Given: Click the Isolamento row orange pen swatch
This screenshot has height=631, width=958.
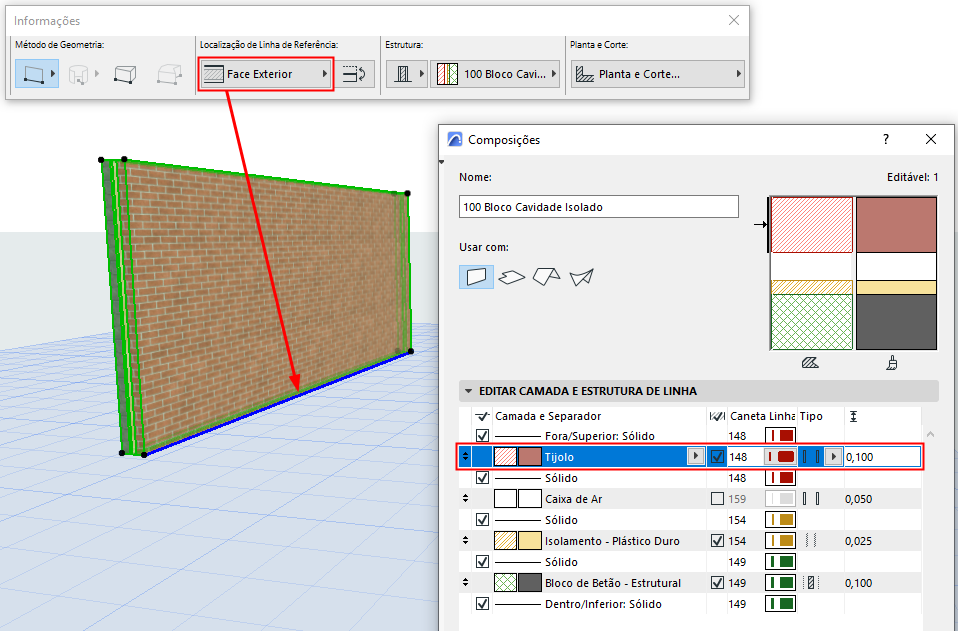Looking at the screenshot, I should coord(780,541).
